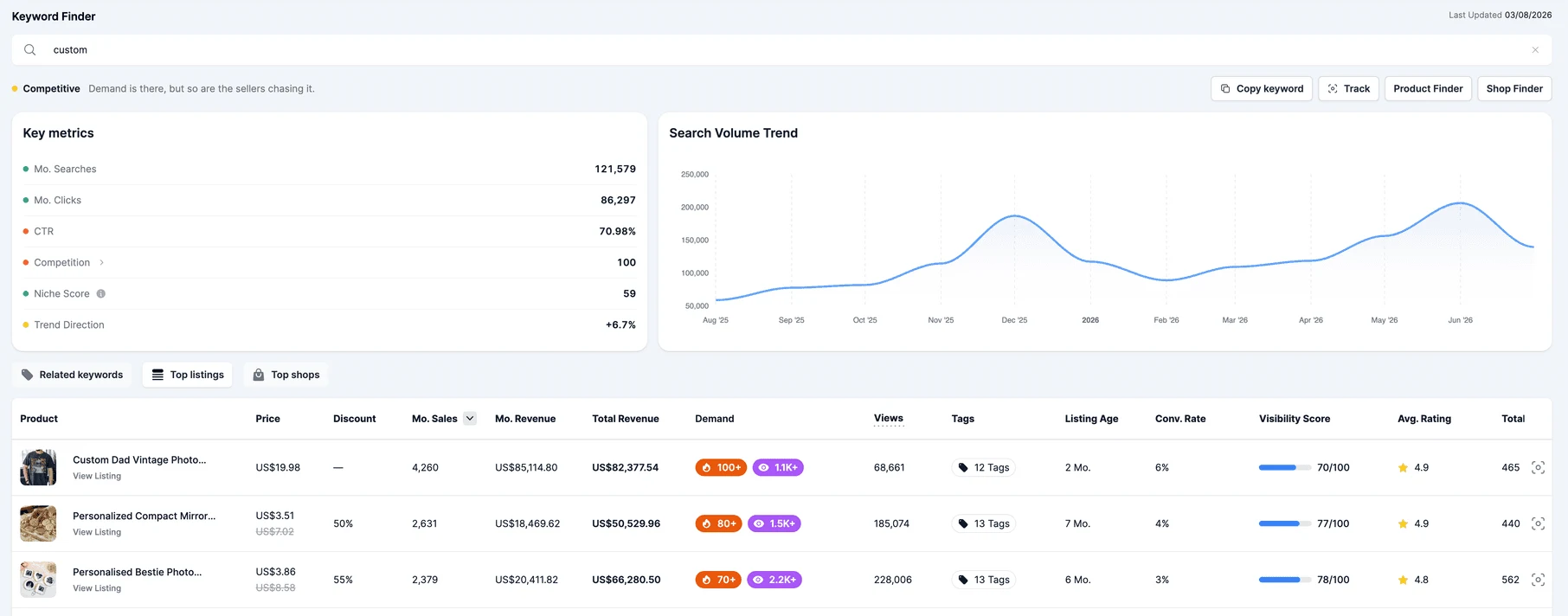Click the Copy keyword button
1568x616 pixels.
(x=1262, y=89)
